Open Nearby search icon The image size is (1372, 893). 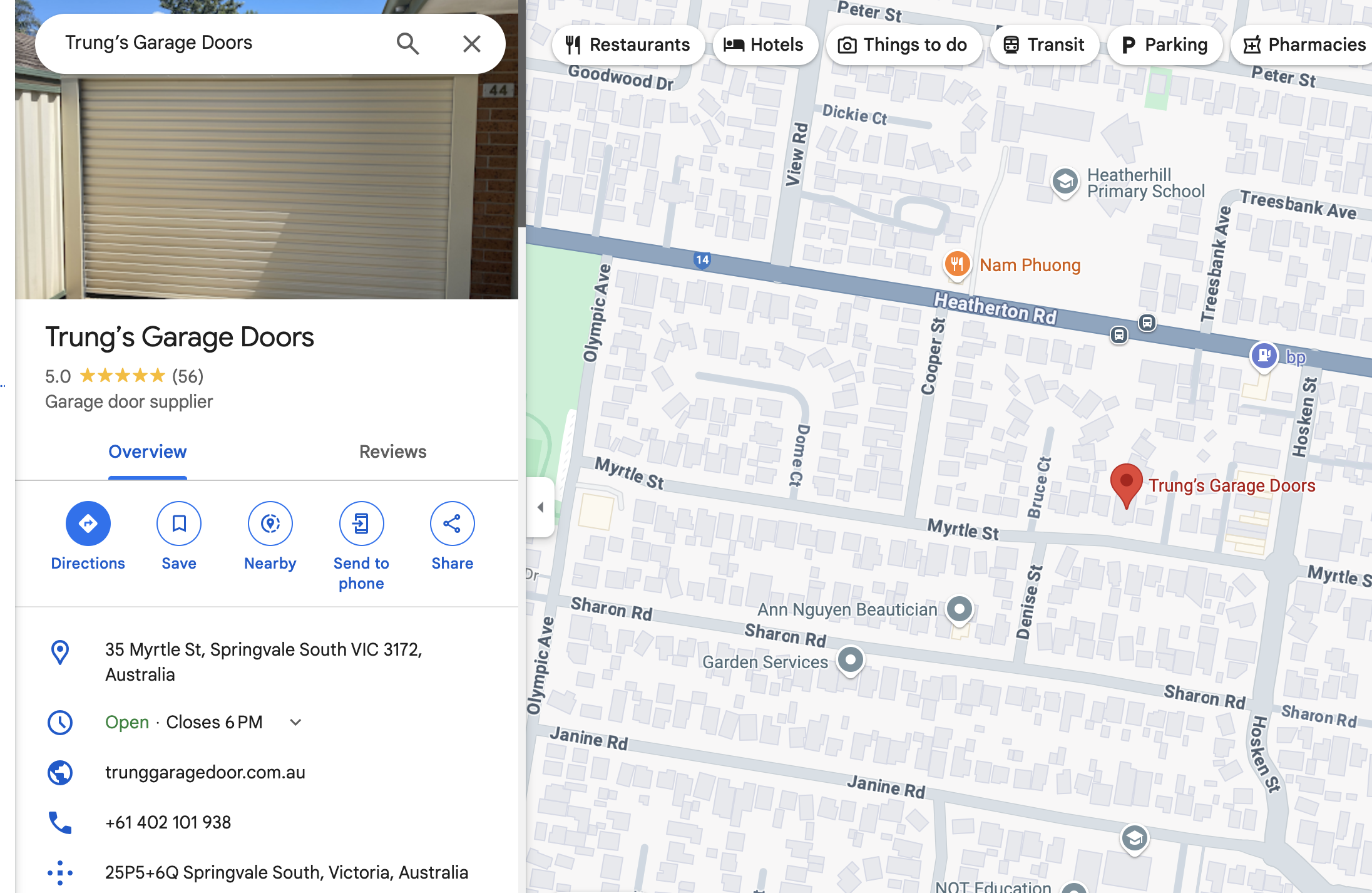point(270,523)
